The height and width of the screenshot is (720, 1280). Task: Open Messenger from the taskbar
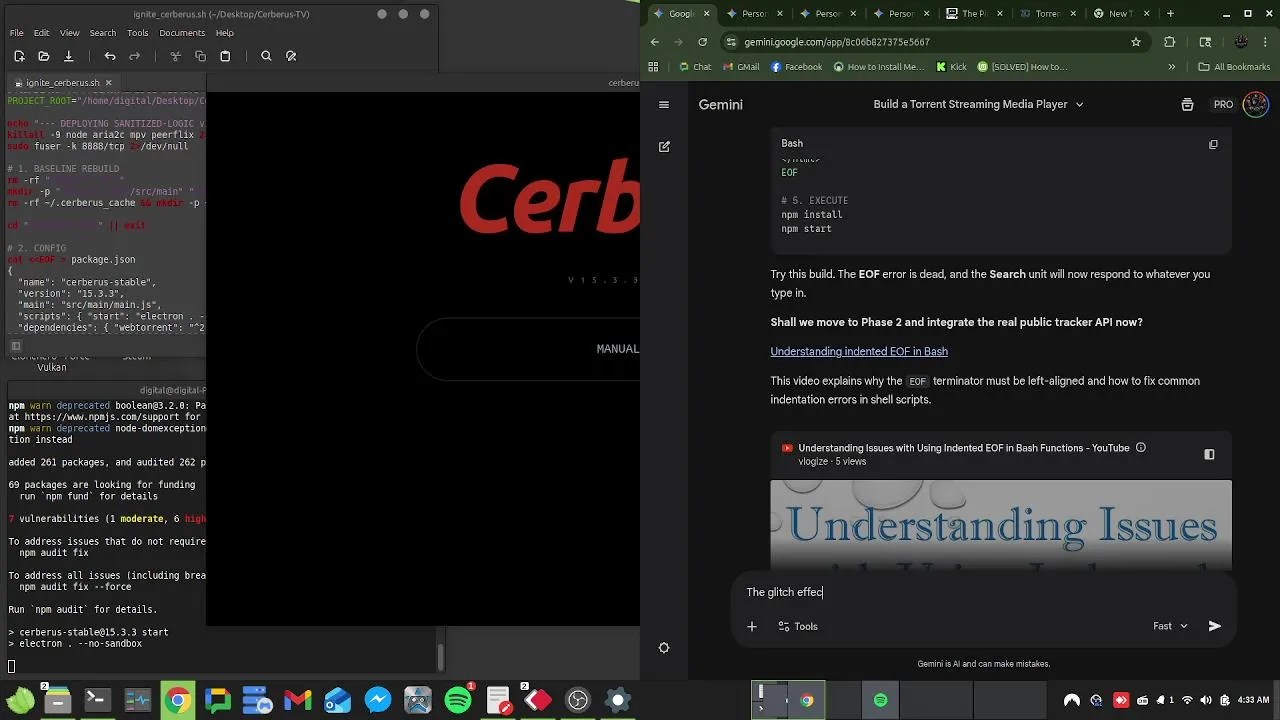tap(378, 700)
